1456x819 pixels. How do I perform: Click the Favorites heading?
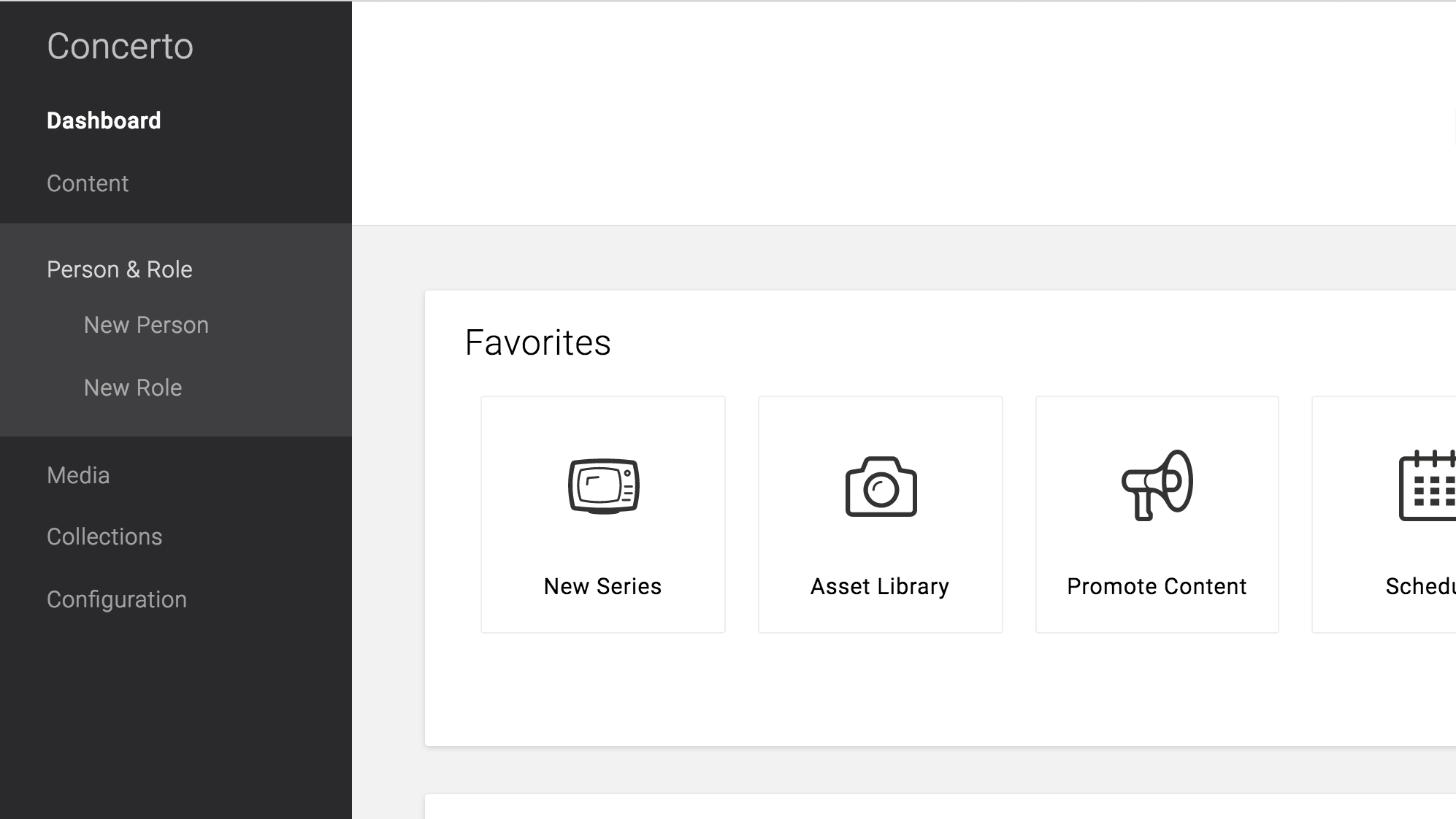[x=537, y=342]
